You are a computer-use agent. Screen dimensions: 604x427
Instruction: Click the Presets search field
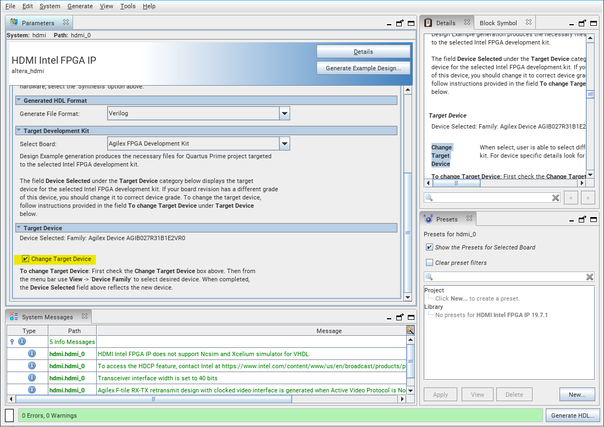pyautogui.click(x=508, y=276)
